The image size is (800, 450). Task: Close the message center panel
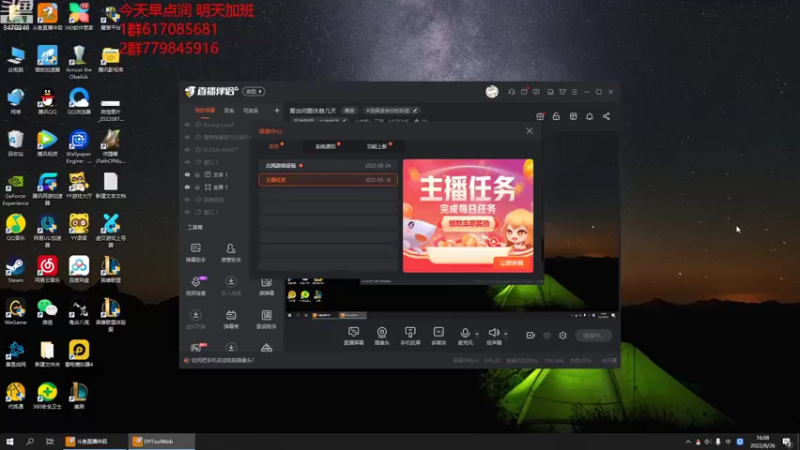(x=530, y=131)
